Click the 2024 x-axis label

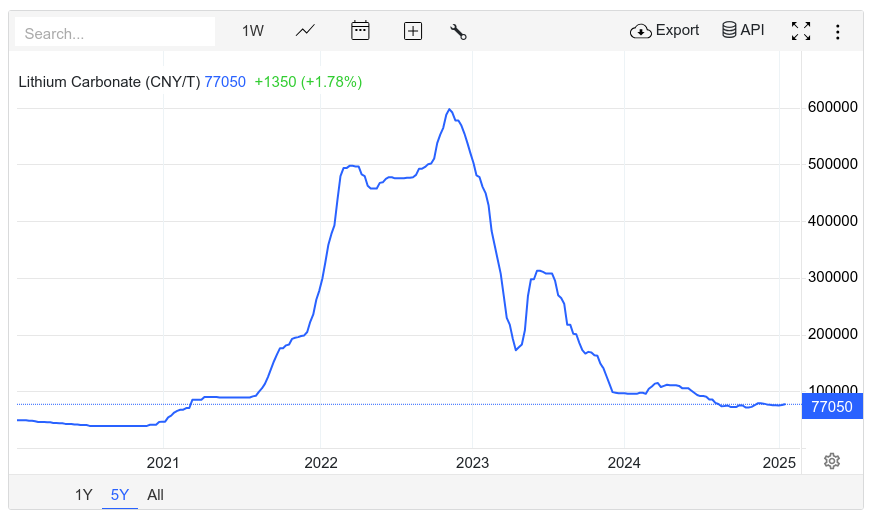coord(624,463)
